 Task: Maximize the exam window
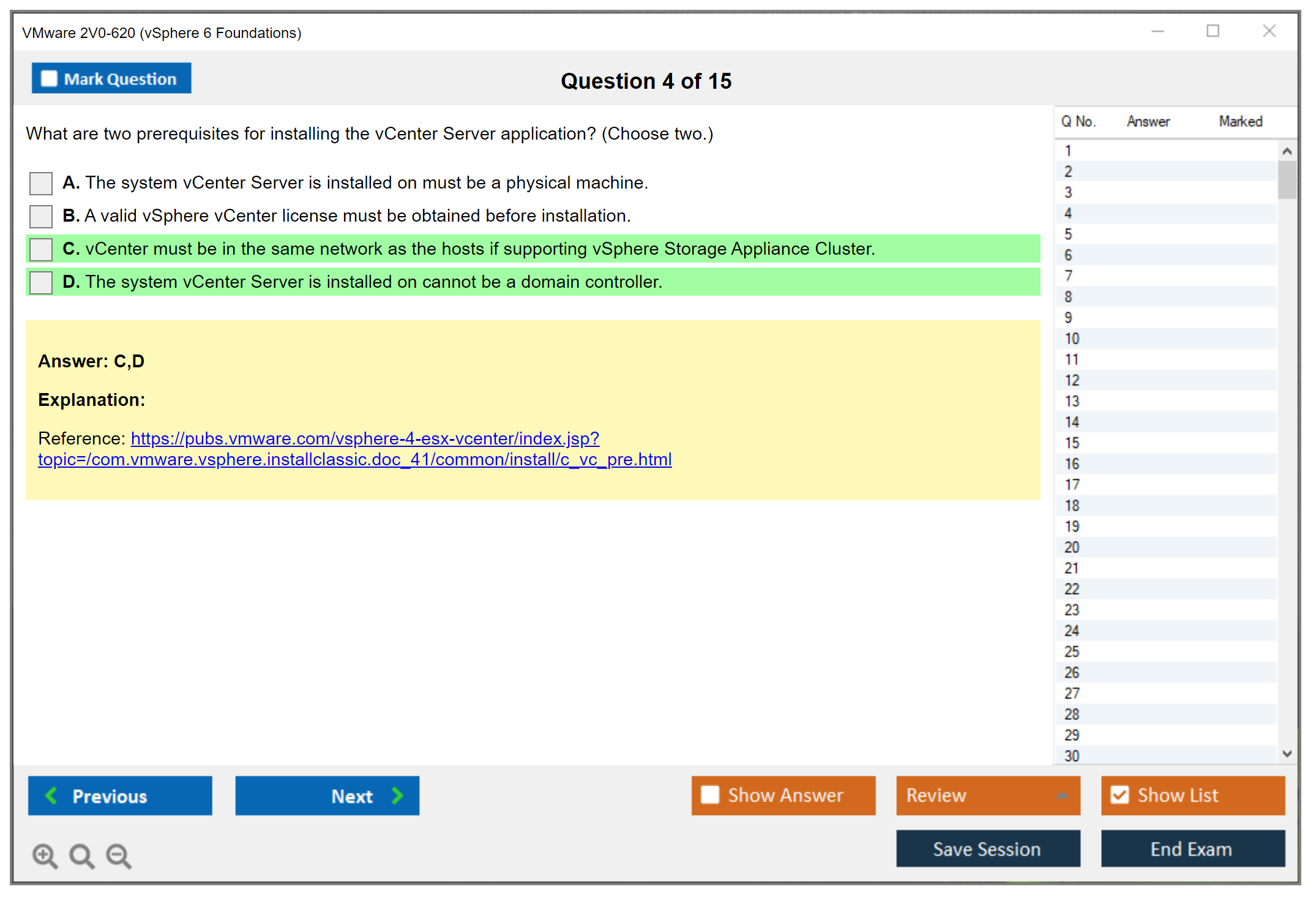[x=1213, y=31]
